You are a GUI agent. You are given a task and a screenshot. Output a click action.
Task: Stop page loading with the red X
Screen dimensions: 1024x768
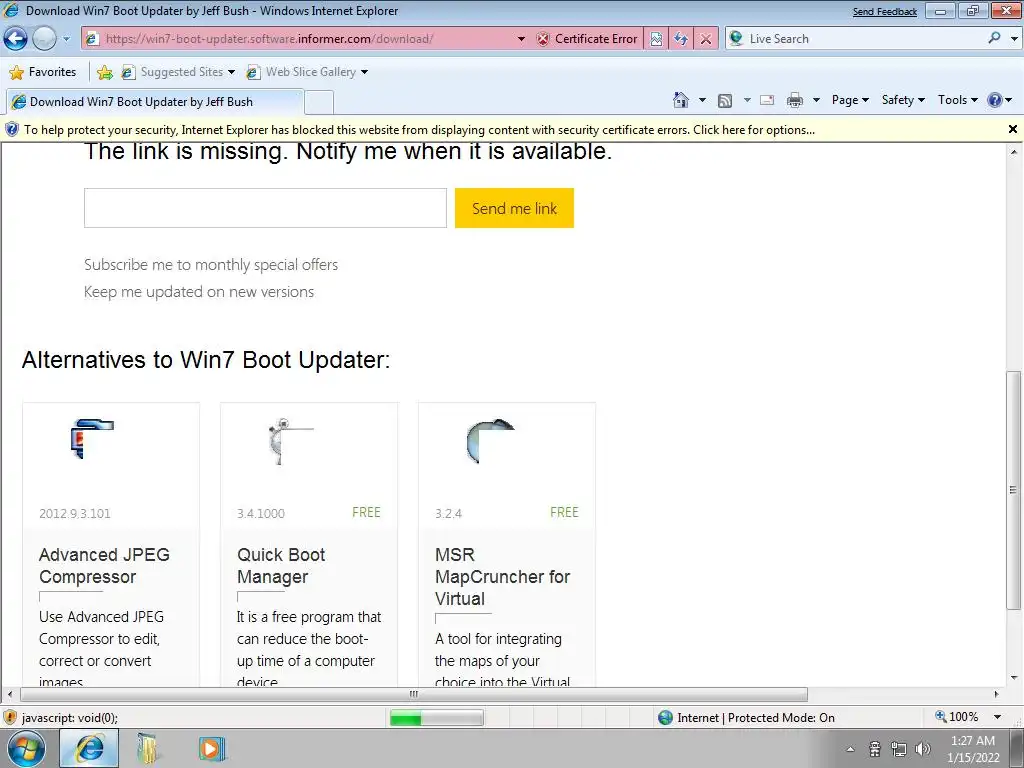706,39
